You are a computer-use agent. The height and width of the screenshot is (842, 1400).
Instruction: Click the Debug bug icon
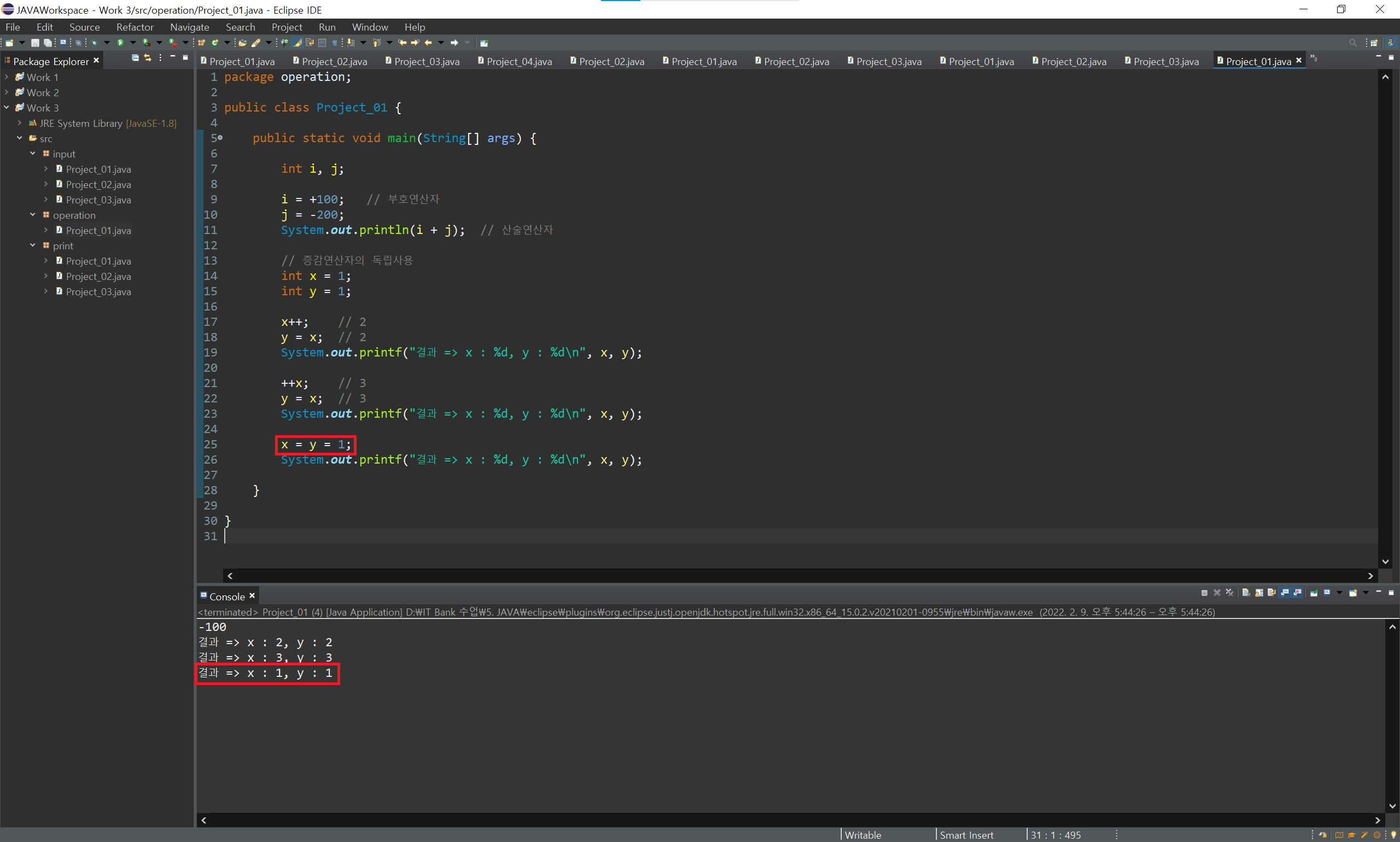[94, 43]
